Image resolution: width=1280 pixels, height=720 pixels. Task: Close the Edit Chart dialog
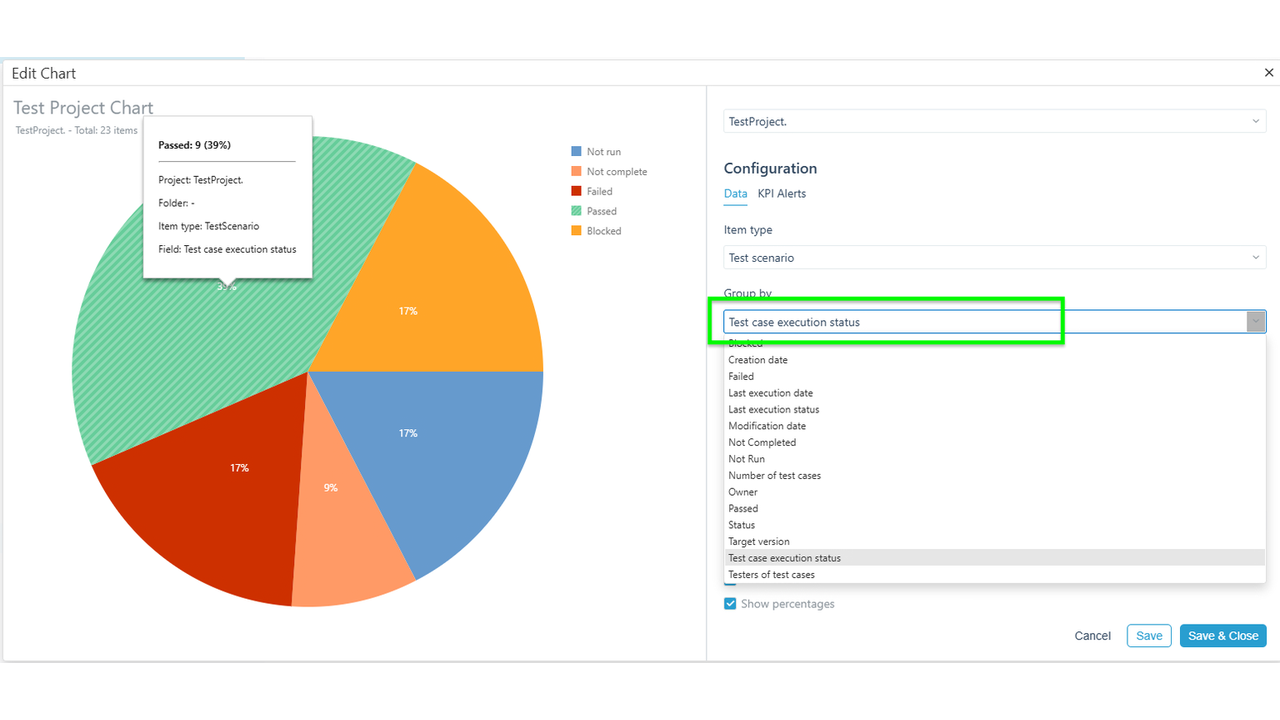tap(1269, 73)
